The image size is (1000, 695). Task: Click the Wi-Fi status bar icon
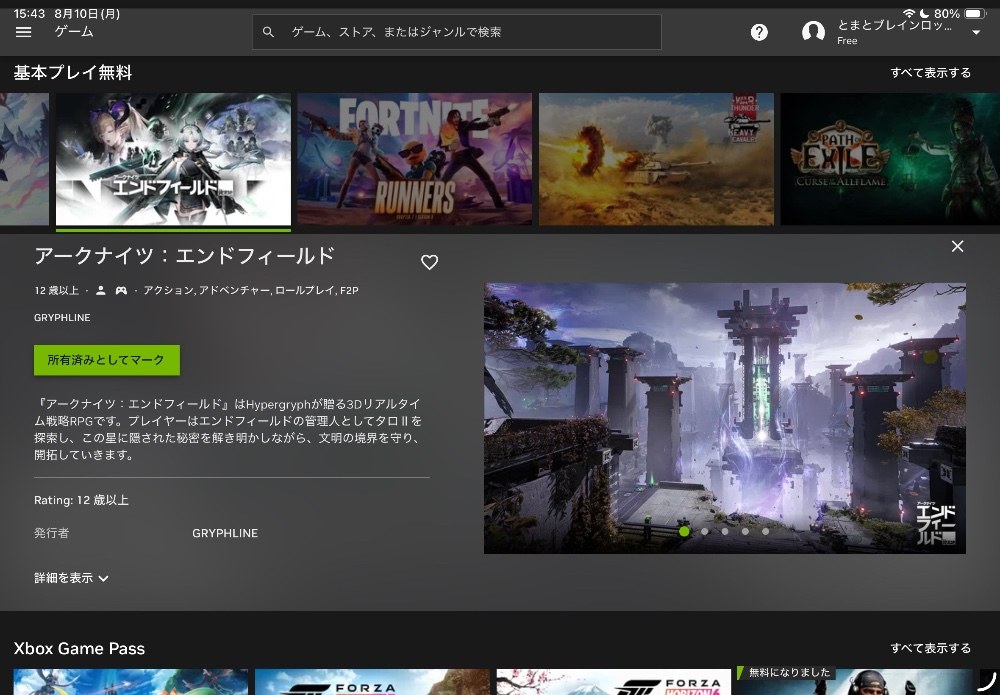(x=909, y=13)
